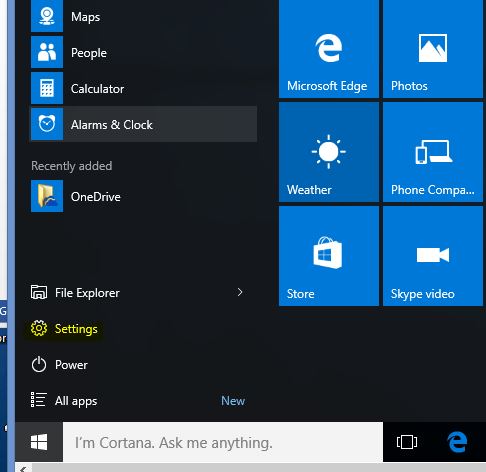The width and height of the screenshot is (486, 472).
Task: Open the People app icon
Action: 47,52
